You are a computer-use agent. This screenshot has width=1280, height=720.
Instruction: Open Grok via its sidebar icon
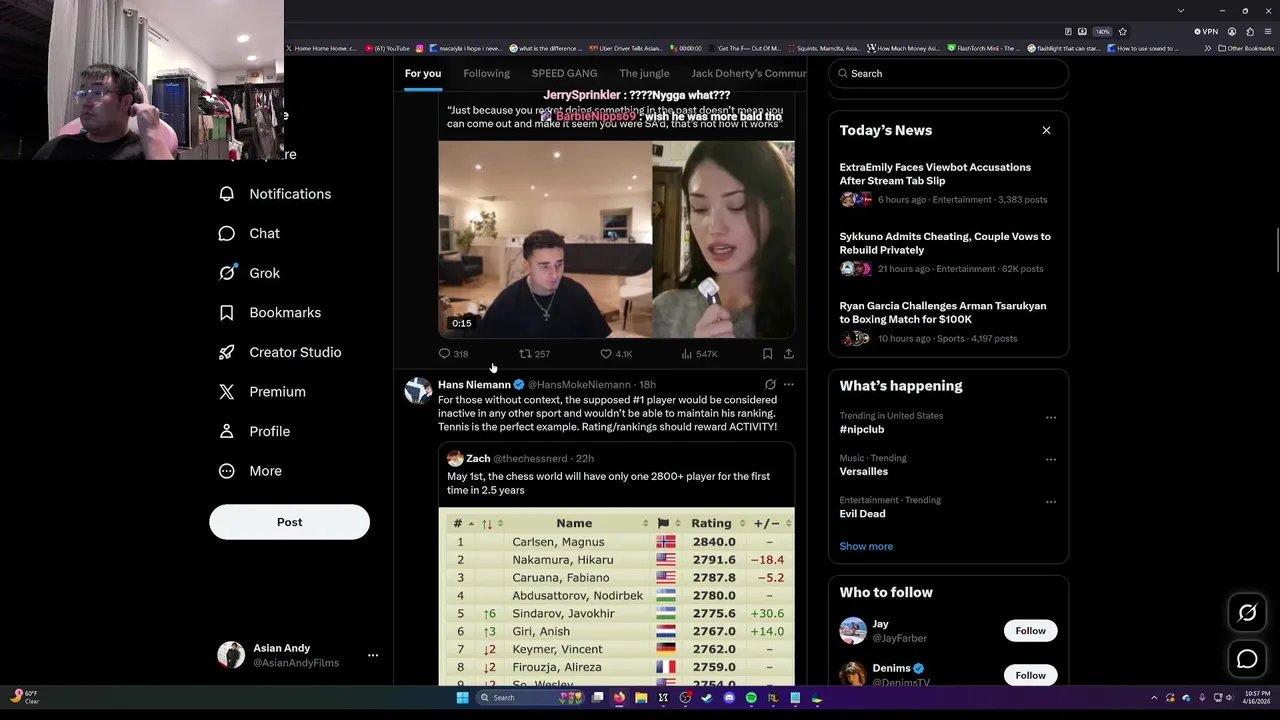[227, 273]
